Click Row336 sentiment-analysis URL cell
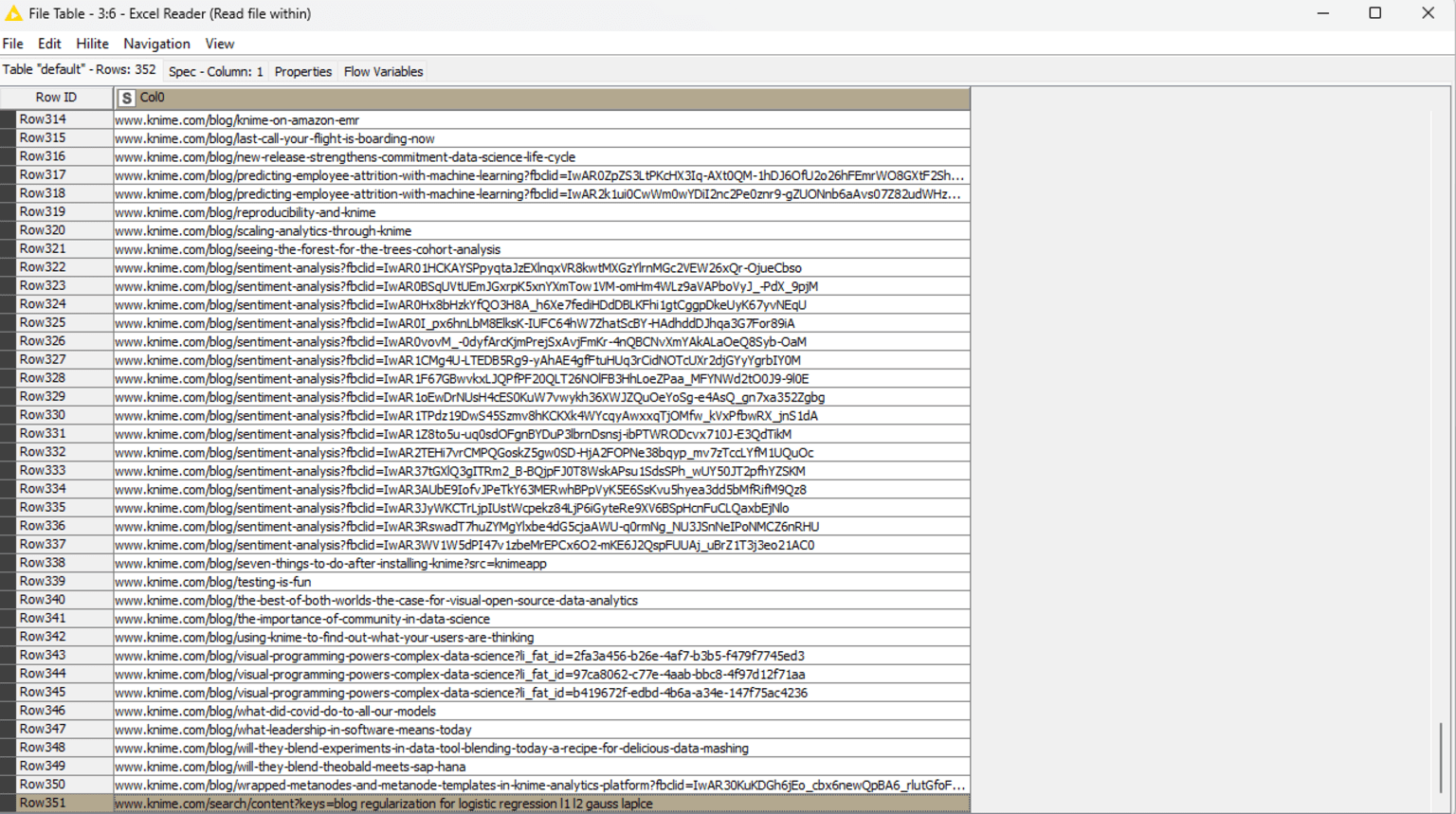The image size is (1456, 814). 542,527
